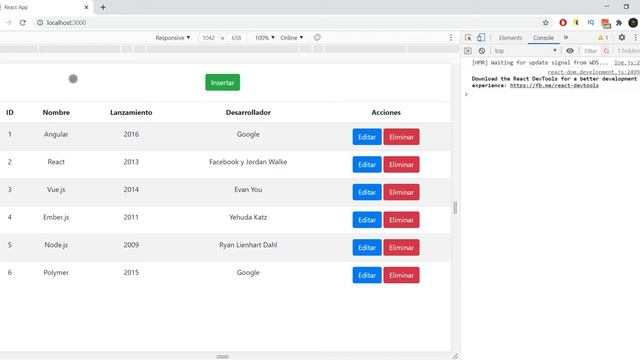This screenshot has width=640, height=360.
Task: Edit the Polymer row
Action: (367, 275)
